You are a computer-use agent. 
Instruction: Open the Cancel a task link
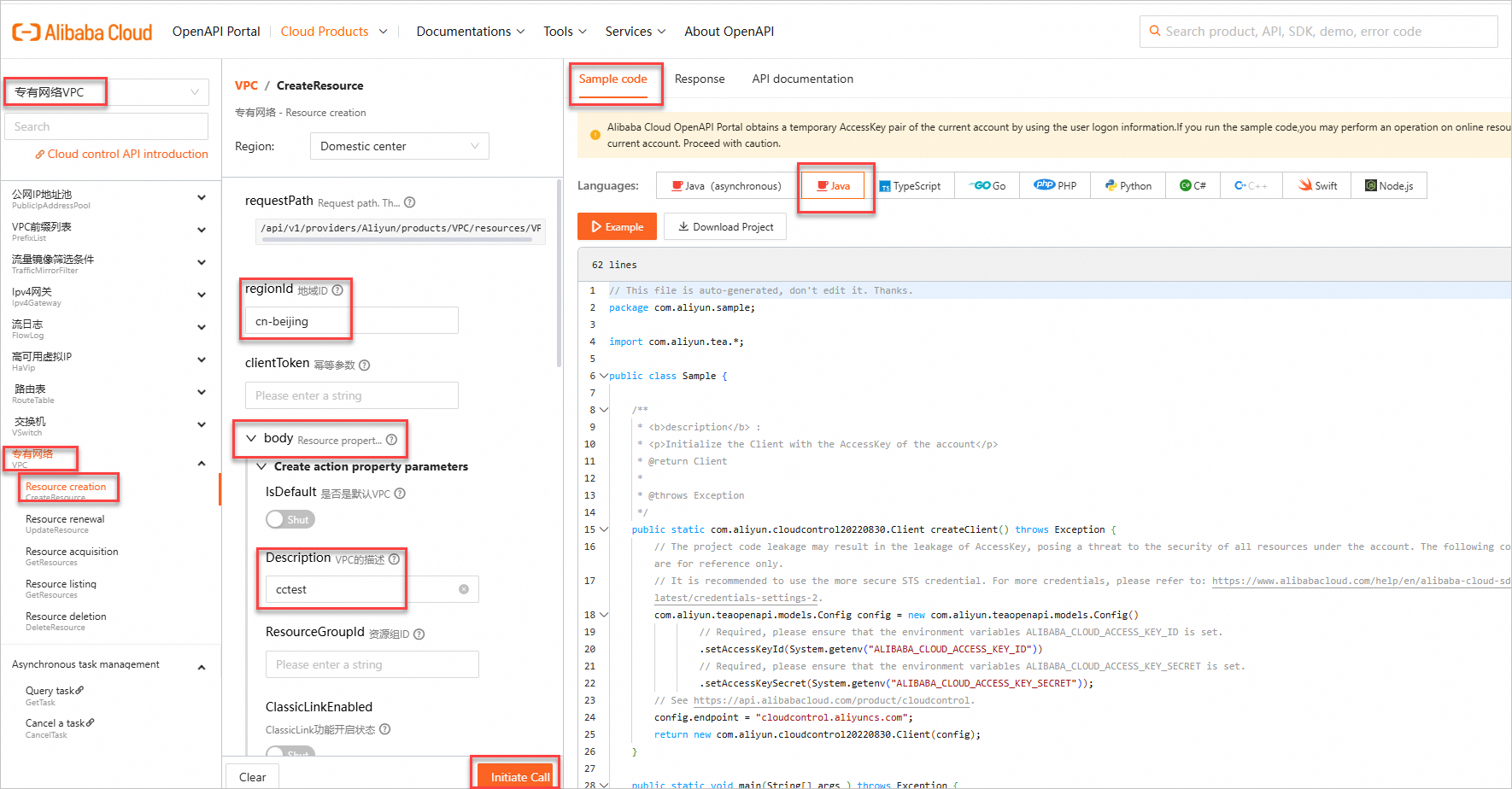coord(60,723)
